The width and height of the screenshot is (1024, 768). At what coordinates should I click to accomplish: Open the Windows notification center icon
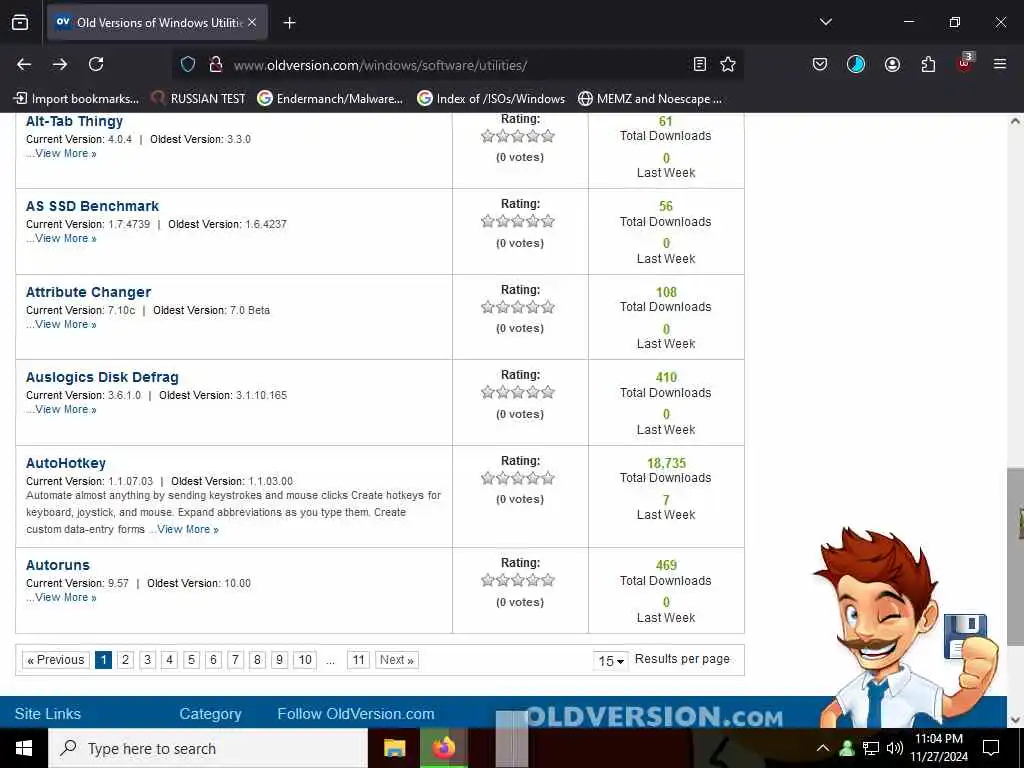(991, 748)
